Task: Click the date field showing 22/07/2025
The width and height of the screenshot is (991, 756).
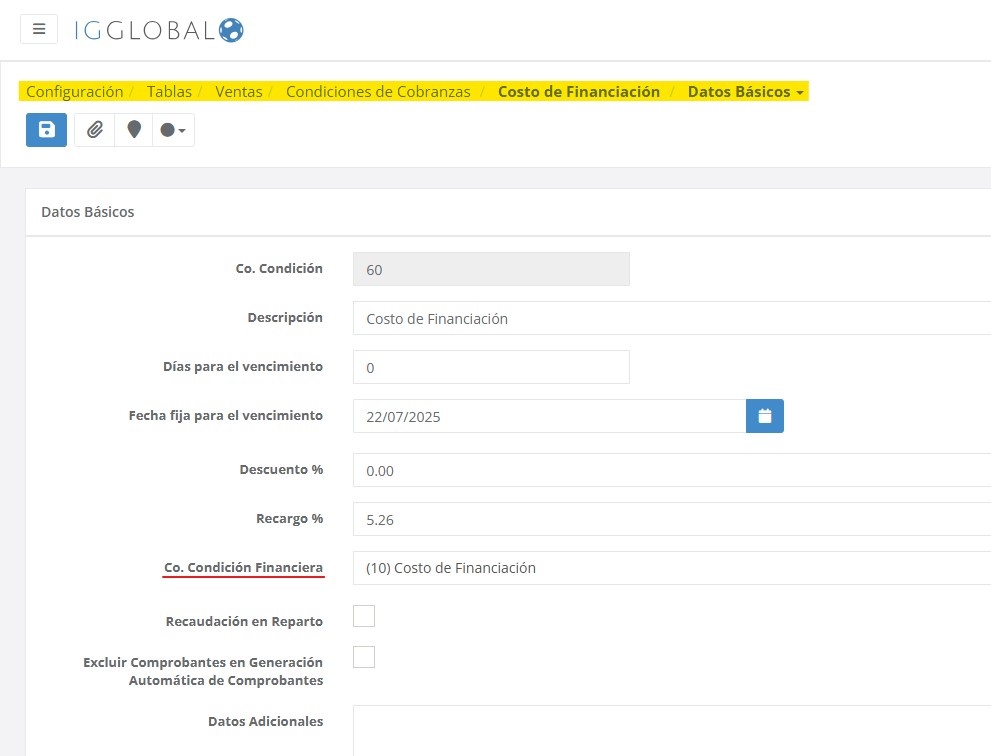Action: pyautogui.click(x=549, y=416)
